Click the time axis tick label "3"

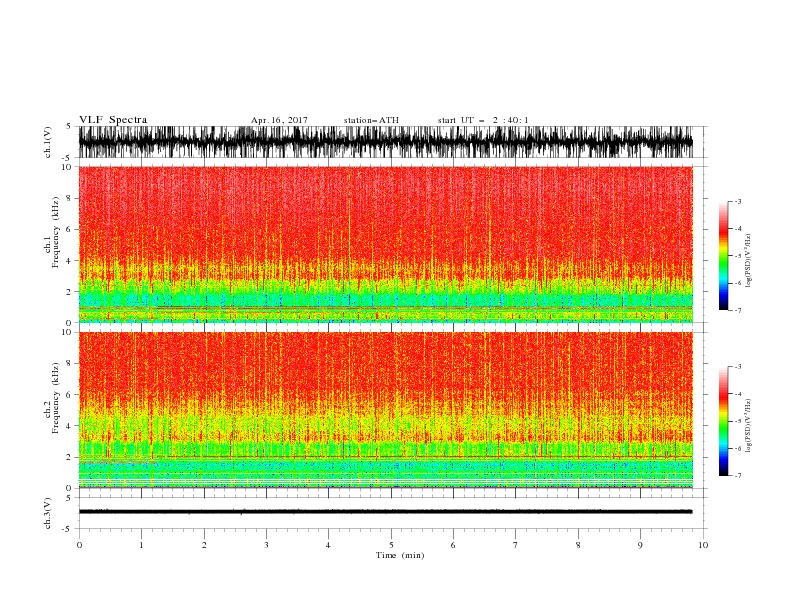point(266,545)
